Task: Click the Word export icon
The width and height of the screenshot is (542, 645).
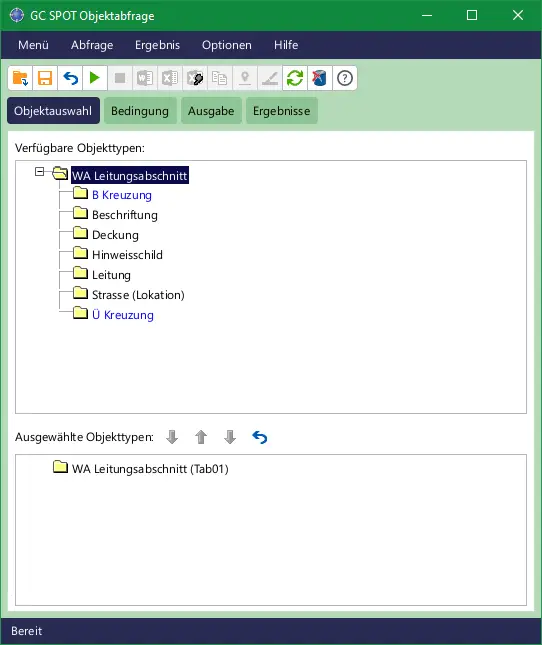Action: 145,78
